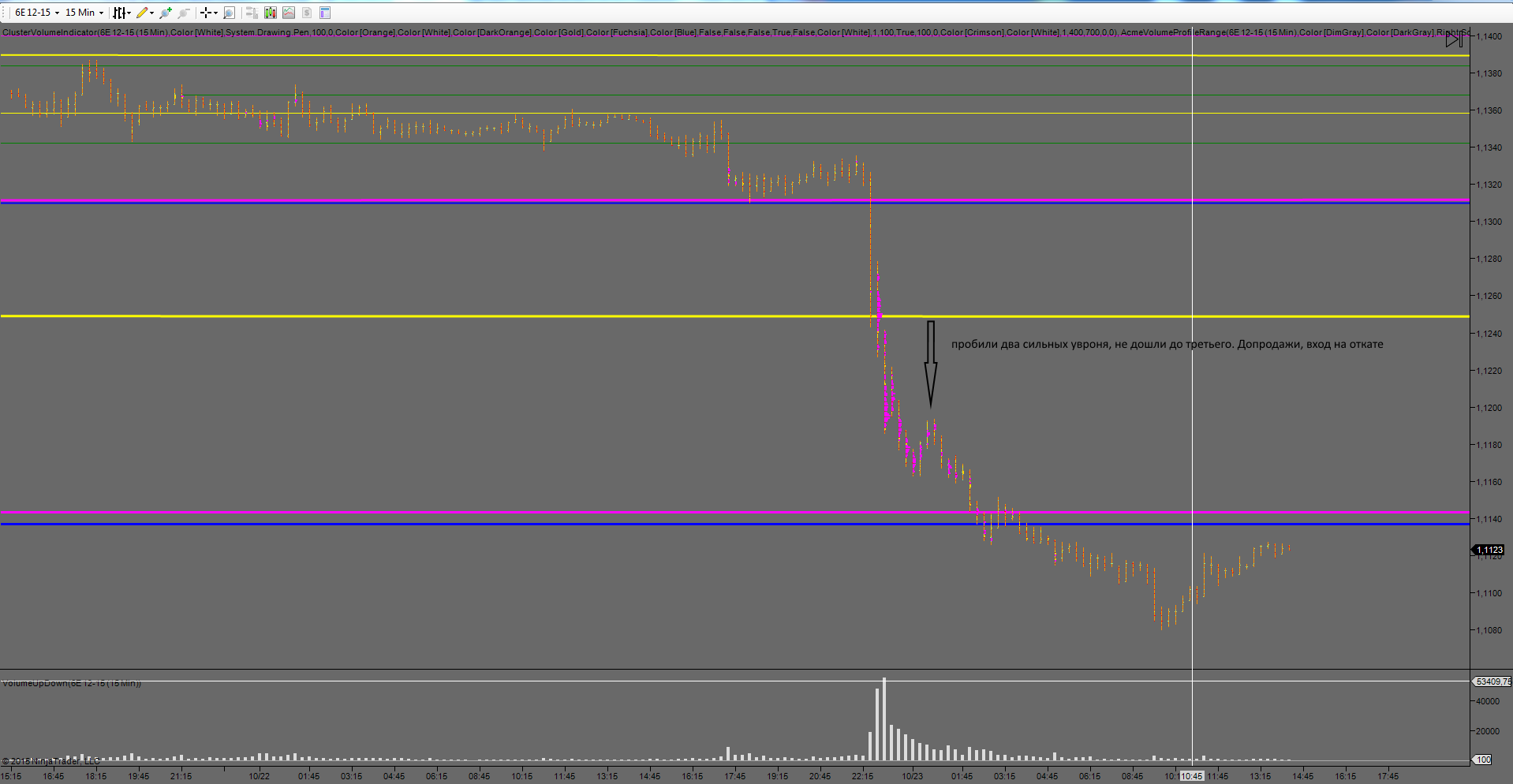Click the VolumeUpDown indicator label
Viewport: 1513px width, 784px height.
point(72,683)
